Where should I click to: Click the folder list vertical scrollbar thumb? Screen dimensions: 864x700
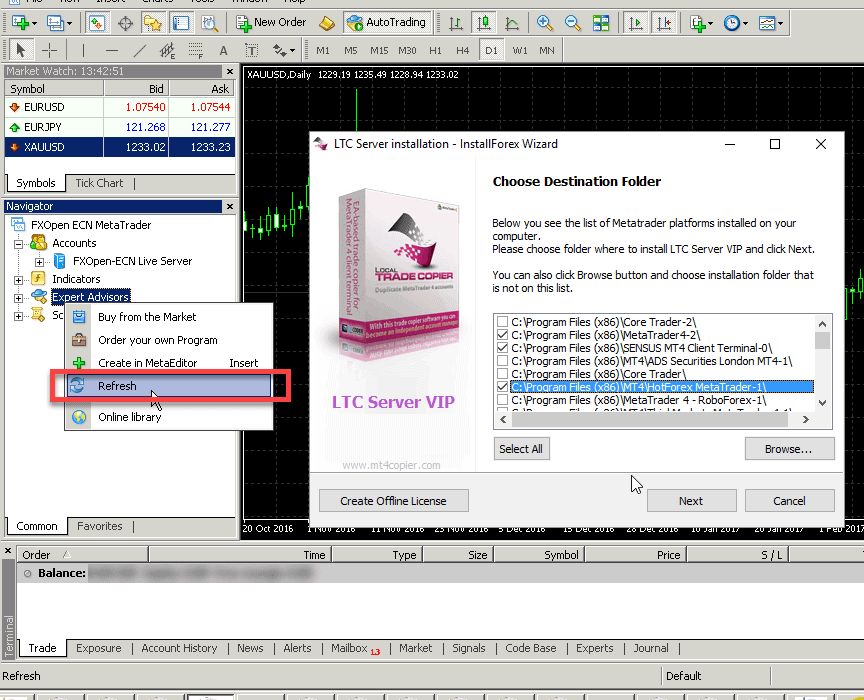pyautogui.click(x=822, y=341)
